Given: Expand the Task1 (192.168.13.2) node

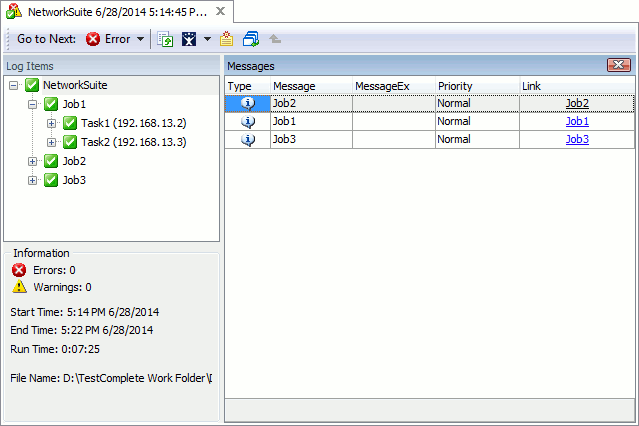Looking at the screenshot, I should (x=51, y=123).
